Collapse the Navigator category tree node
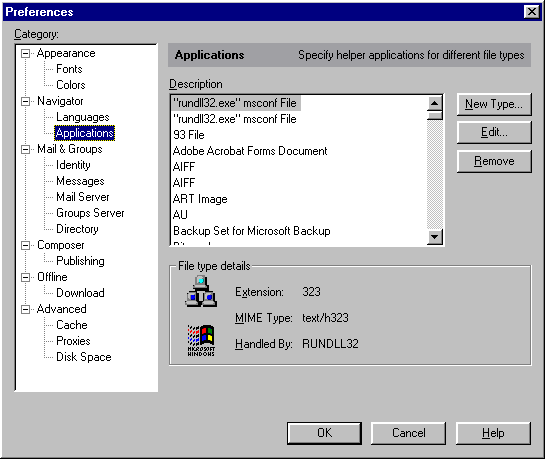This screenshot has height=459, width=545. click(25, 101)
